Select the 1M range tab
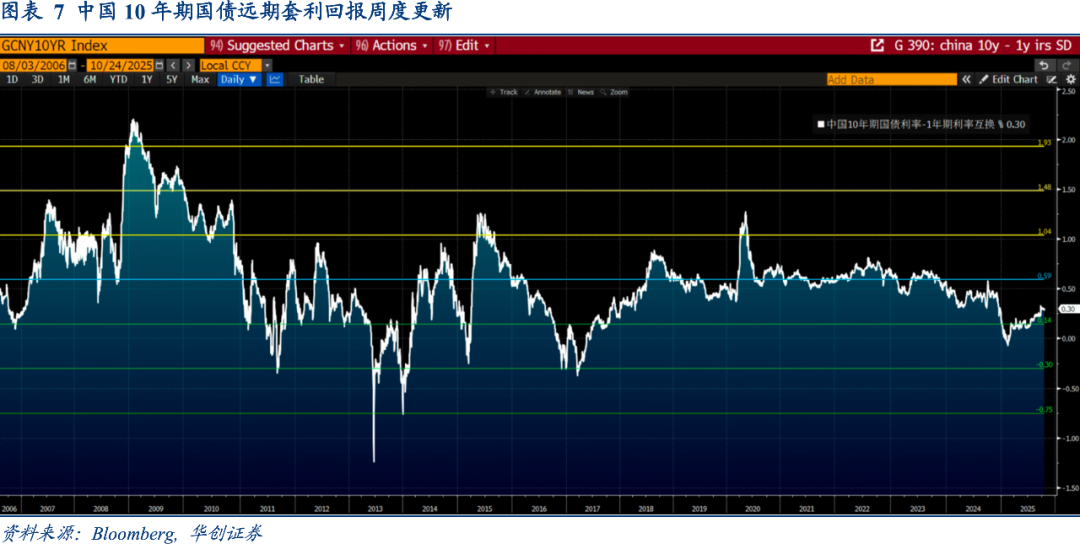The height and width of the screenshot is (544, 1080). pos(63,79)
